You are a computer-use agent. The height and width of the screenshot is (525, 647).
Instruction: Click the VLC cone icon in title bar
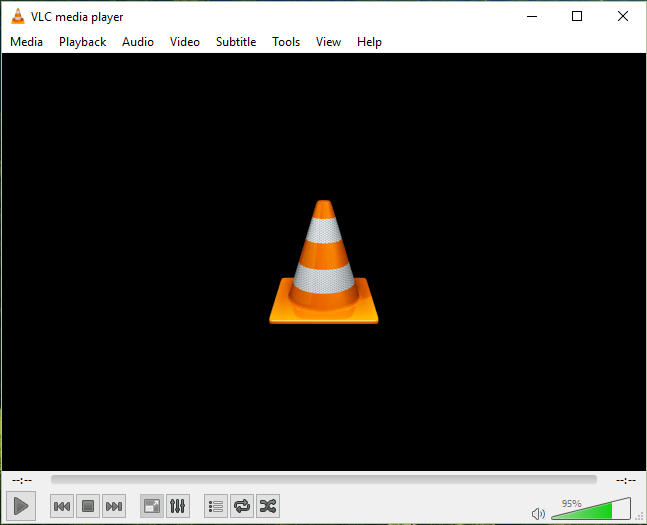pos(18,17)
